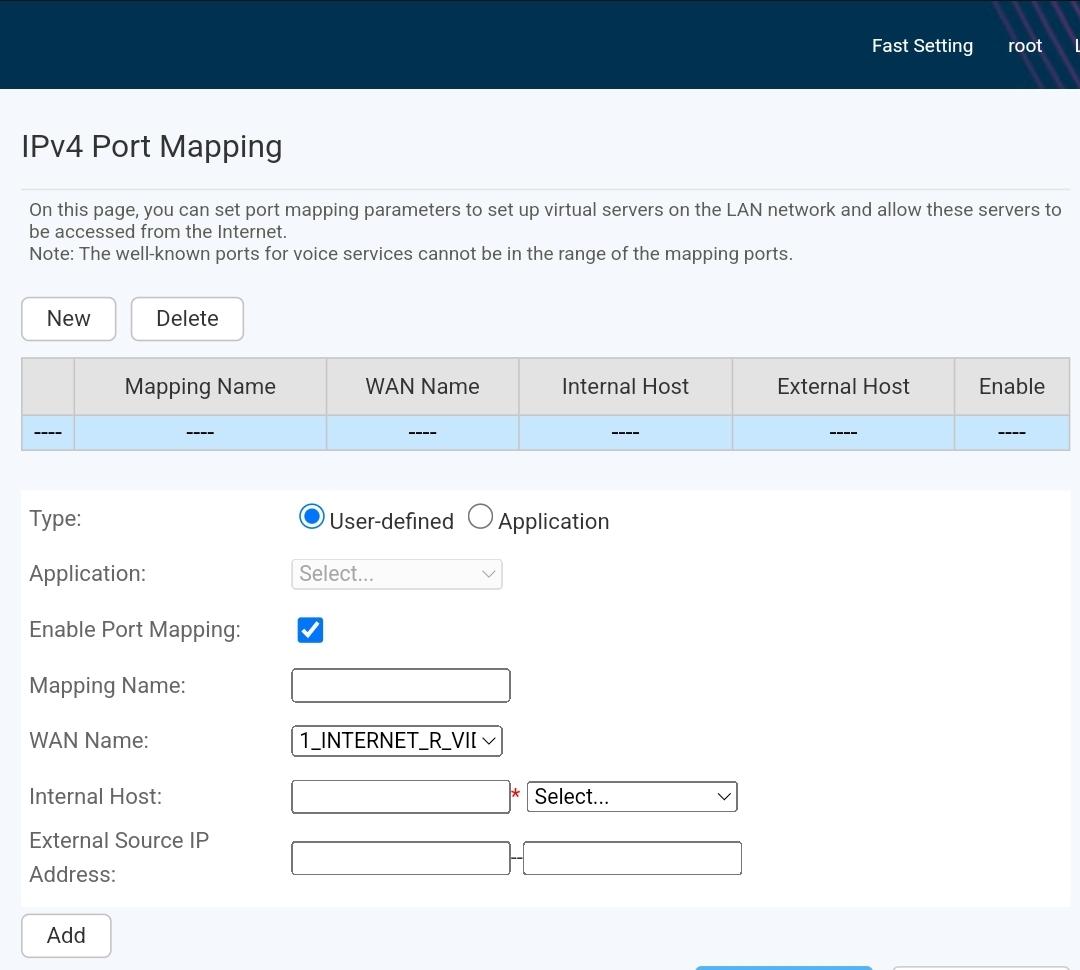Focus the Mapping Name text field
This screenshot has height=970, width=1080.
click(x=400, y=686)
